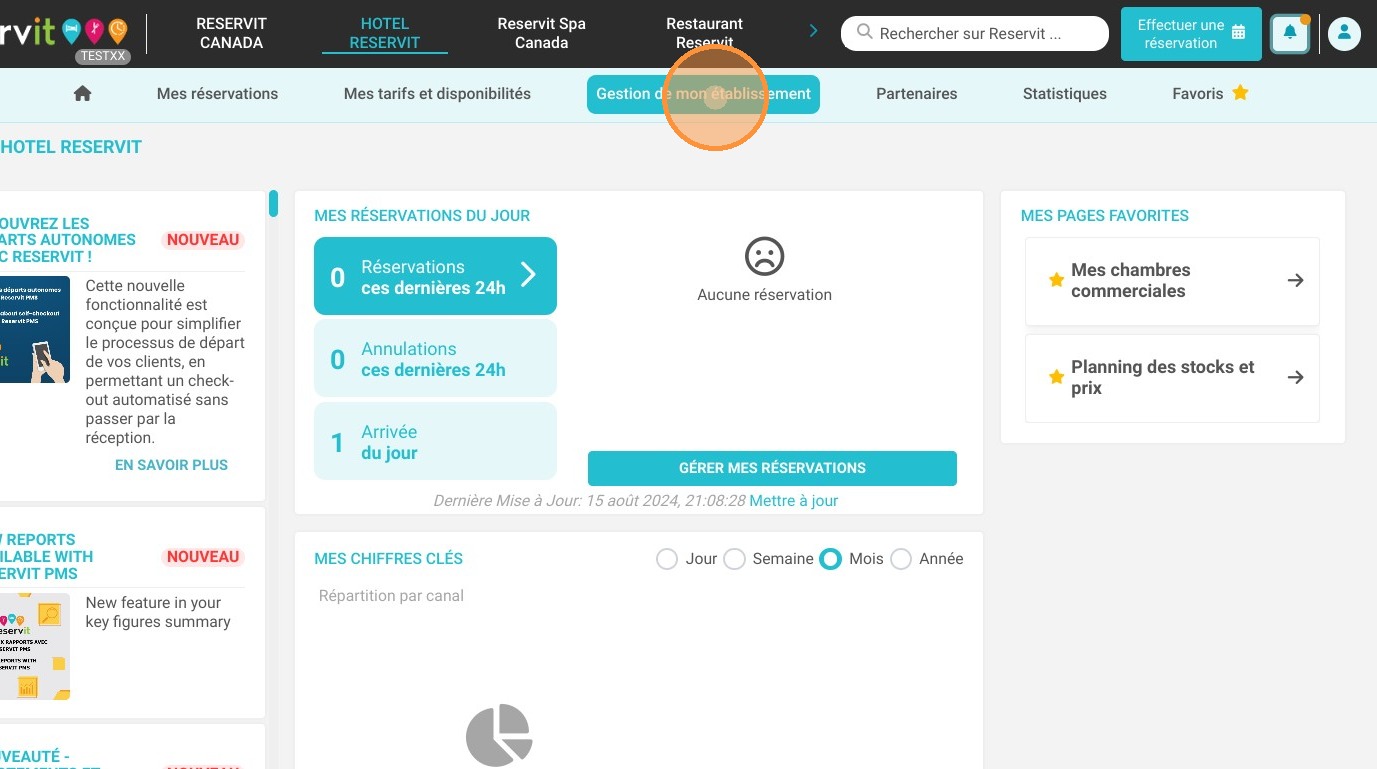Image resolution: width=1377 pixels, height=769 pixels.
Task: Open the user profile icon
Action: click(1344, 34)
